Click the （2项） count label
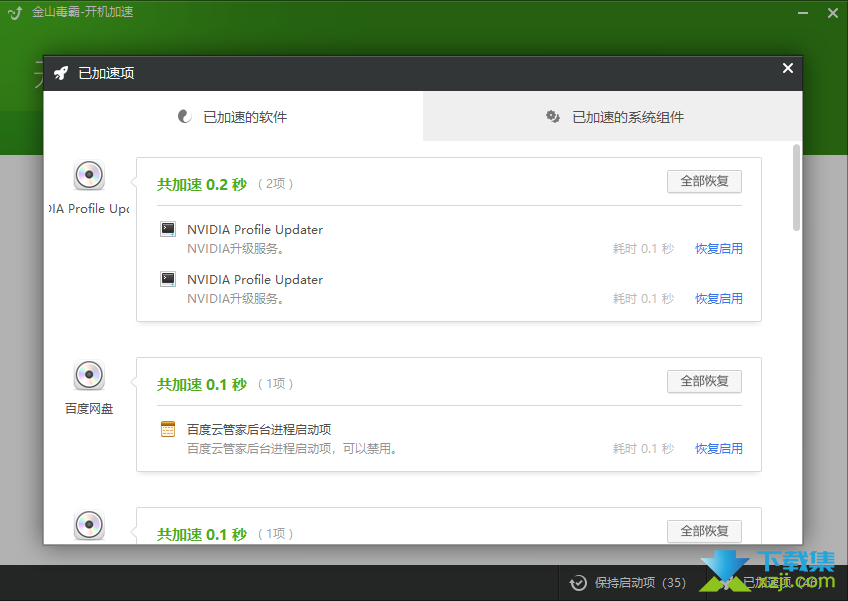Screen dimensions: 848x601 coord(276,184)
